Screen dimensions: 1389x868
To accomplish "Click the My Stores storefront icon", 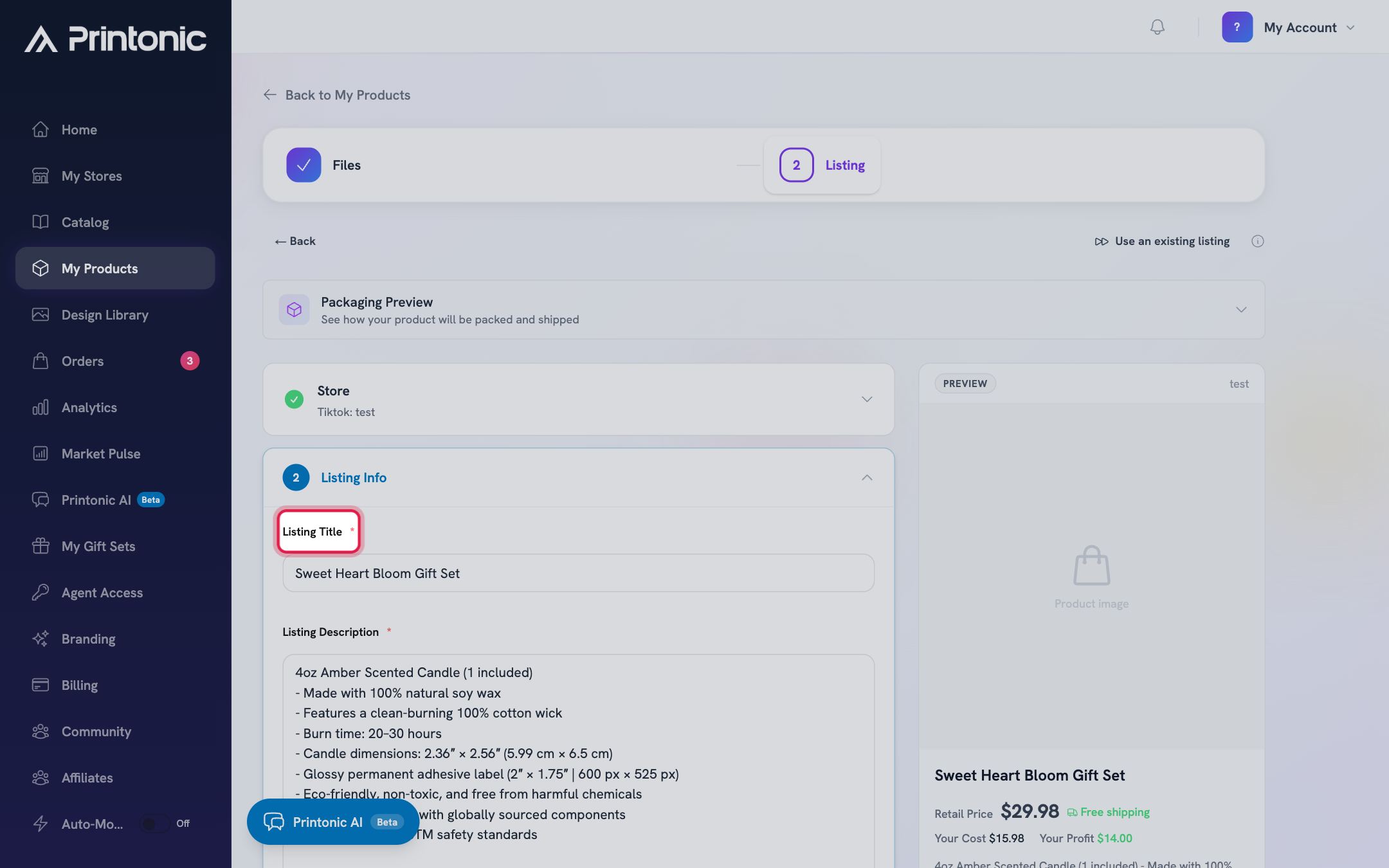I will [41, 176].
